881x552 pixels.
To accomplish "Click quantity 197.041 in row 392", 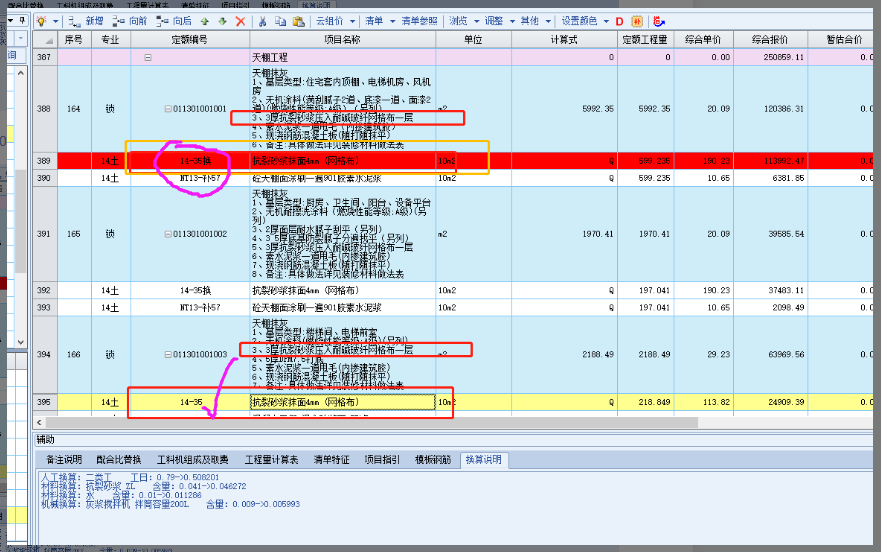I will (654, 291).
